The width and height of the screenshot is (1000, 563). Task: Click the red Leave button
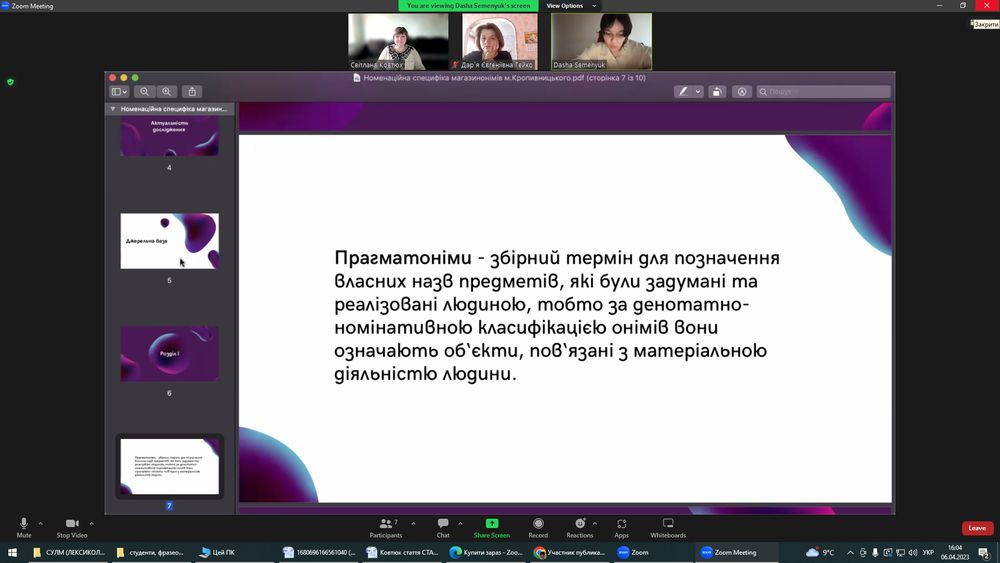tap(977, 528)
